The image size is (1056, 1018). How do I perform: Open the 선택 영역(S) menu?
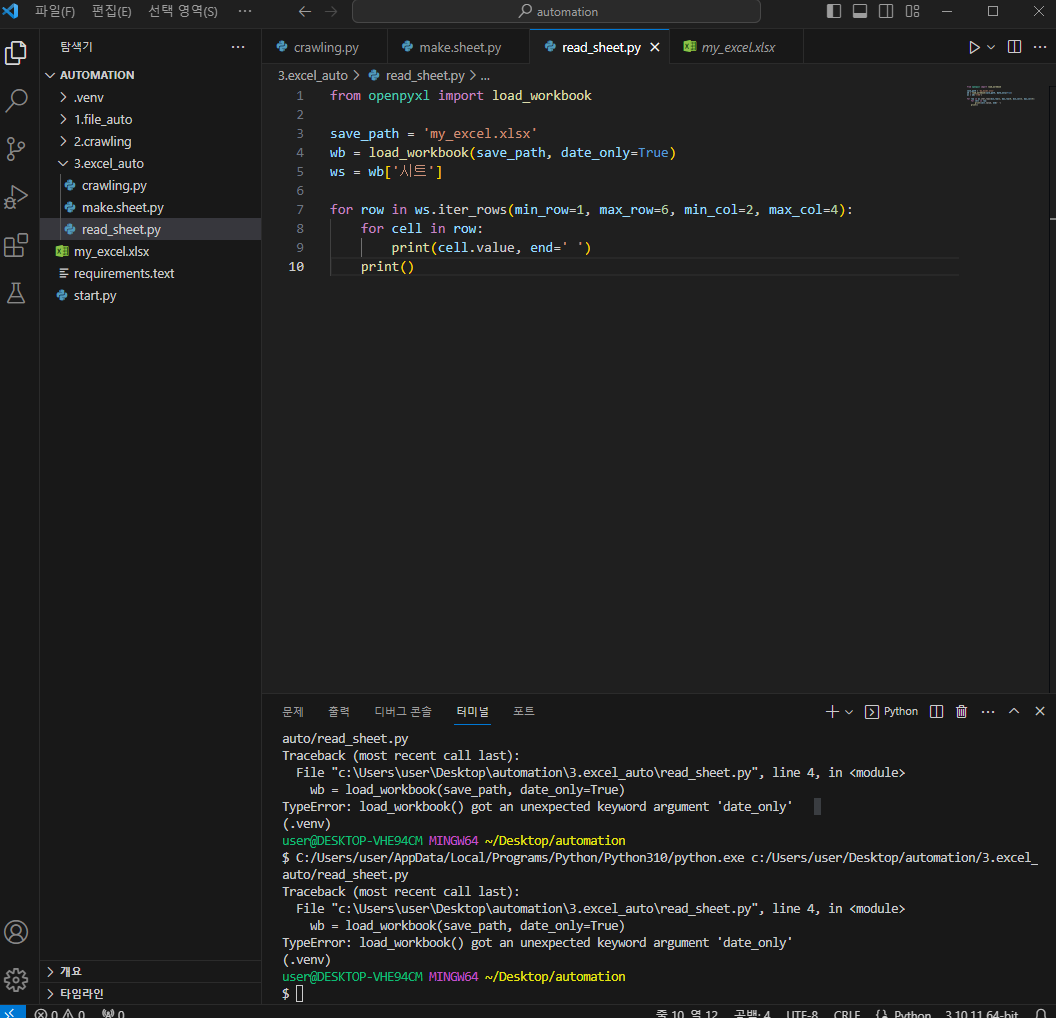pos(183,11)
